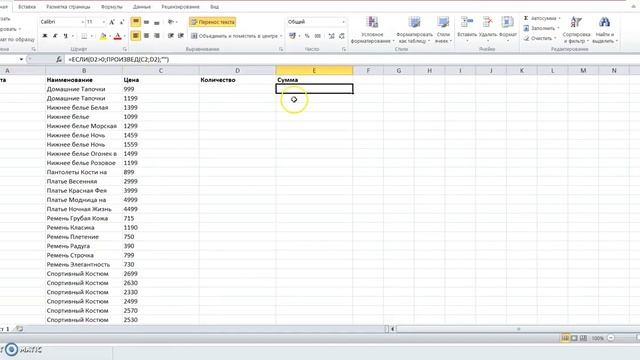Switch to Page Layout view in status bar

(574, 338)
